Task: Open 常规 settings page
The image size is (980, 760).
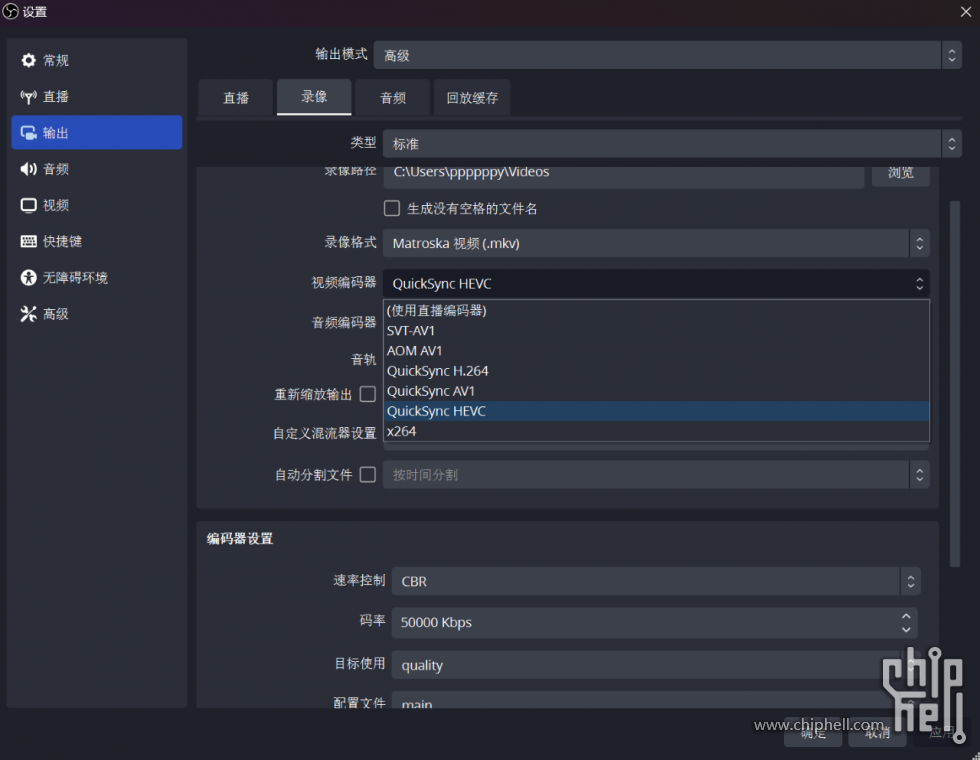Action: coord(97,60)
